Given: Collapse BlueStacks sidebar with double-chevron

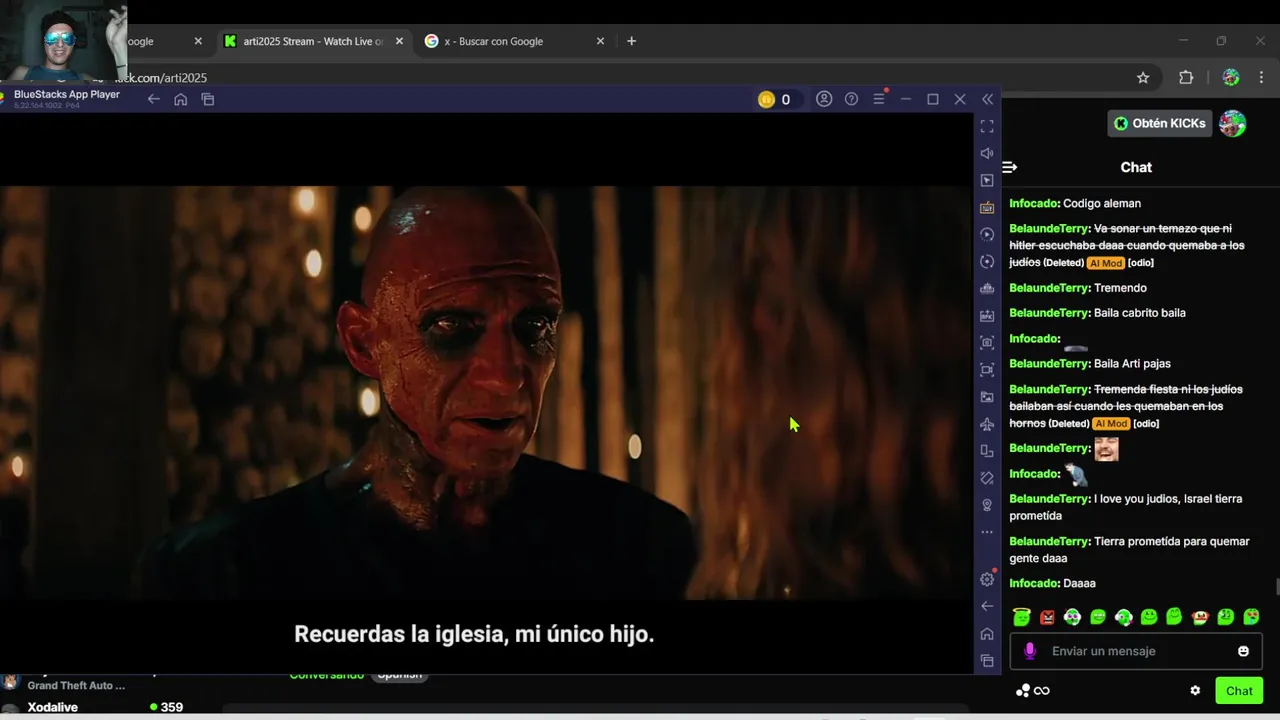Looking at the screenshot, I should 988,99.
